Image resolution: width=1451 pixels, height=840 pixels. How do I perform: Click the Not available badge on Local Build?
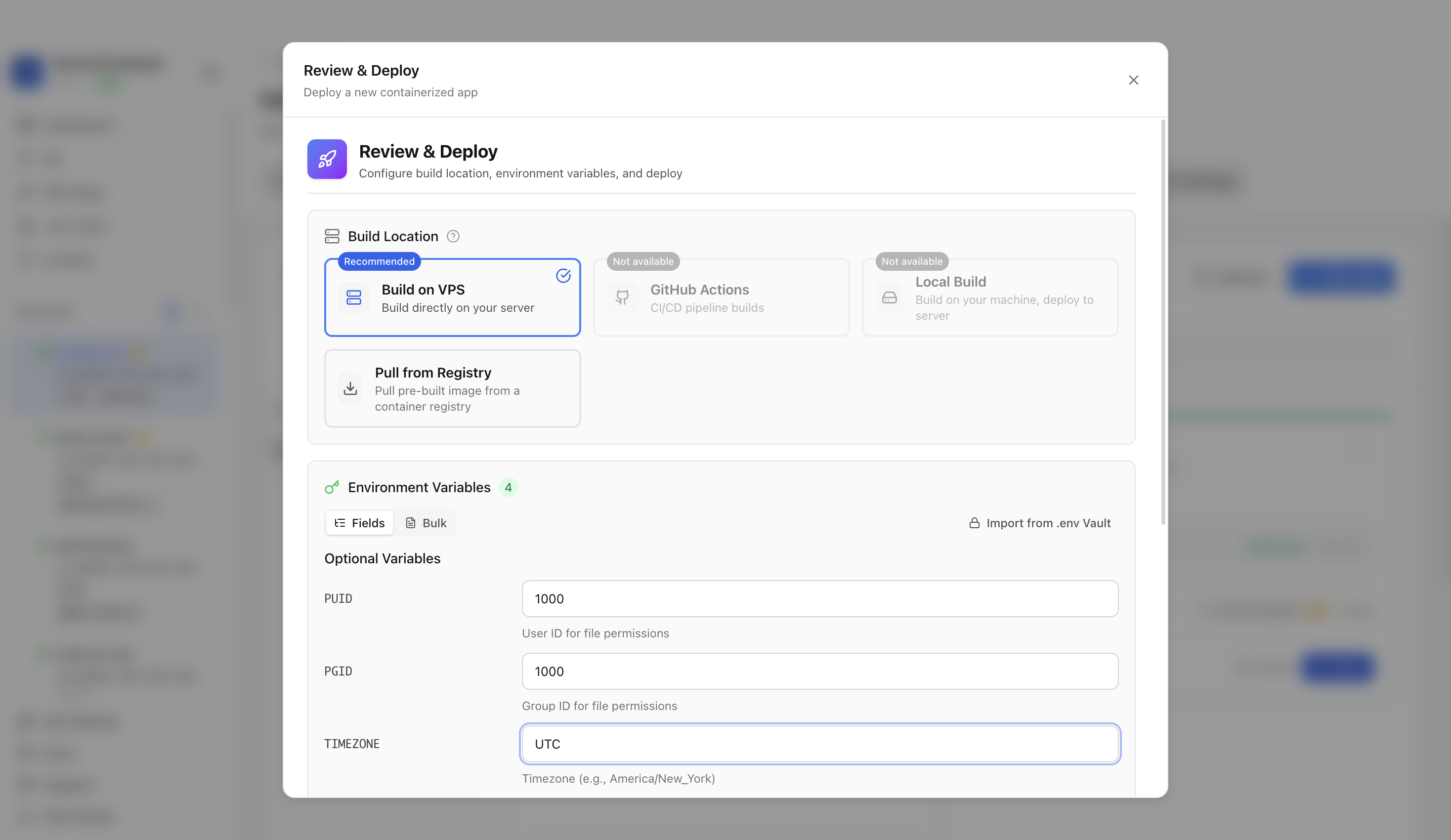(912, 261)
